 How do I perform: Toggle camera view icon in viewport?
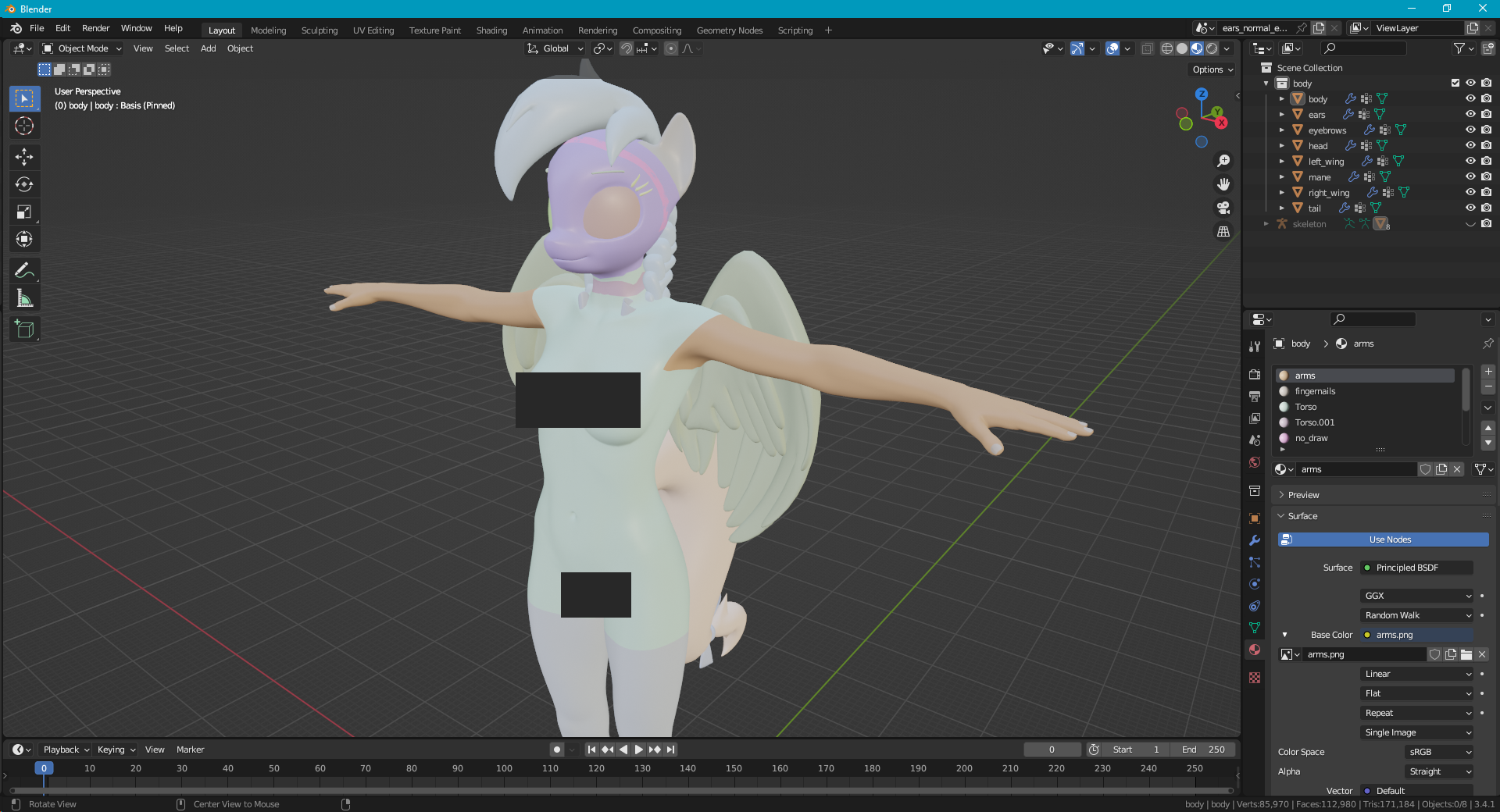coord(1223,208)
